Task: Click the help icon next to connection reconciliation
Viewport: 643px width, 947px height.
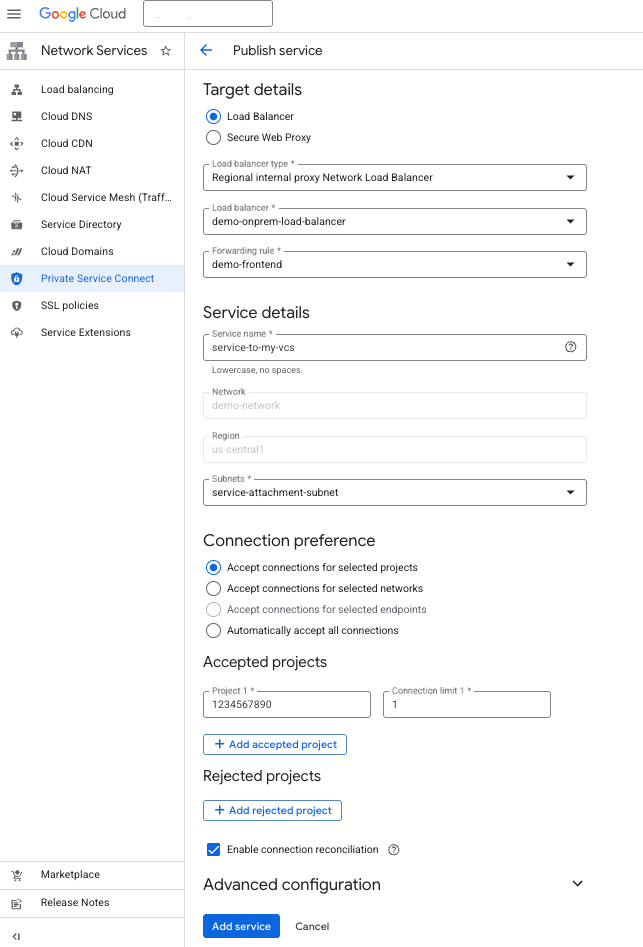Action: (392, 849)
